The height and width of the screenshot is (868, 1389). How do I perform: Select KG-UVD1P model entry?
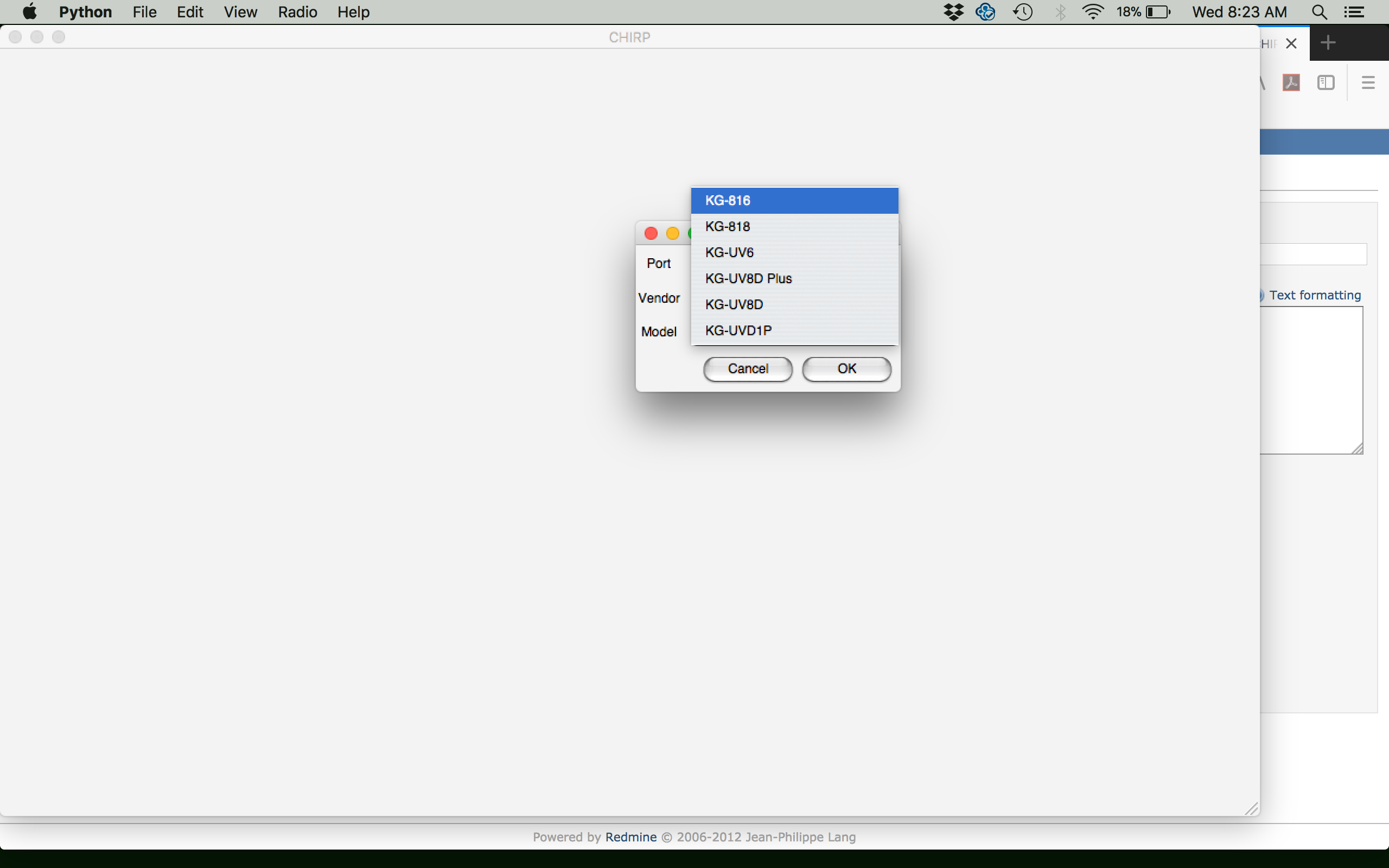pyautogui.click(x=794, y=331)
